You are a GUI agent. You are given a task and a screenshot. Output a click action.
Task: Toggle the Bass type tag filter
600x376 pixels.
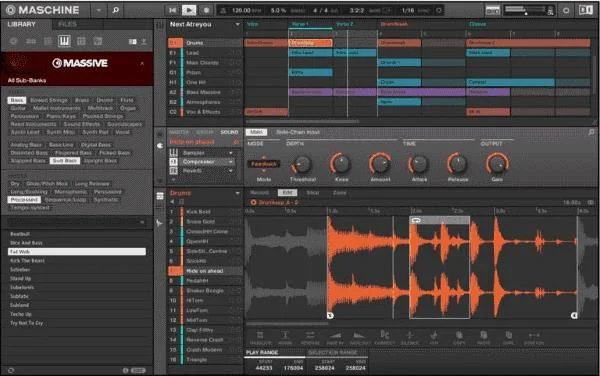point(17,100)
